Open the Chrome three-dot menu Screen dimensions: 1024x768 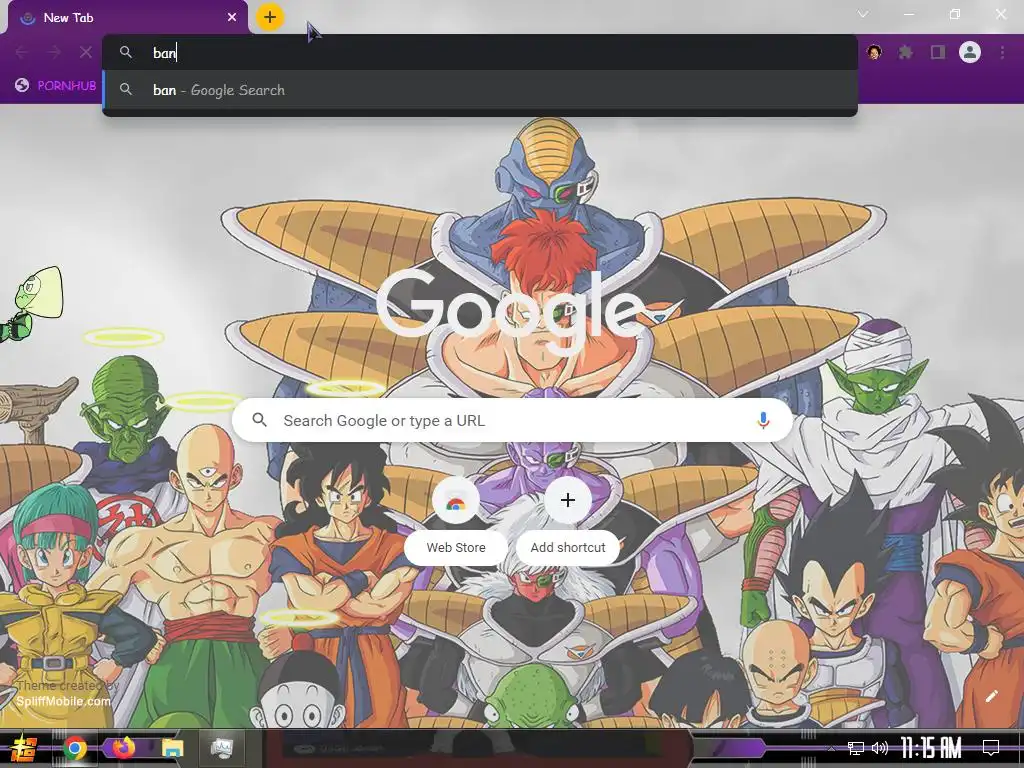click(1002, 52)
